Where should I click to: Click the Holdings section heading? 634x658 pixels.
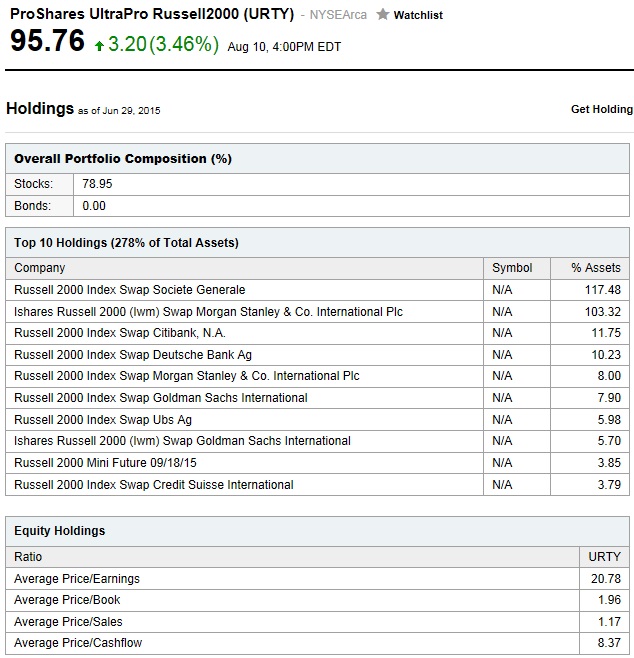[40, 108]
